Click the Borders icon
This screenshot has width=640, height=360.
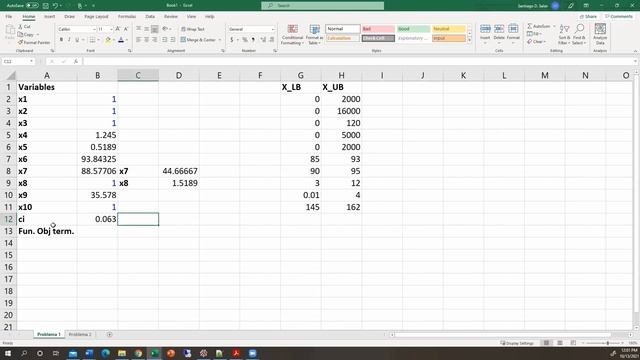click(92, 40)
